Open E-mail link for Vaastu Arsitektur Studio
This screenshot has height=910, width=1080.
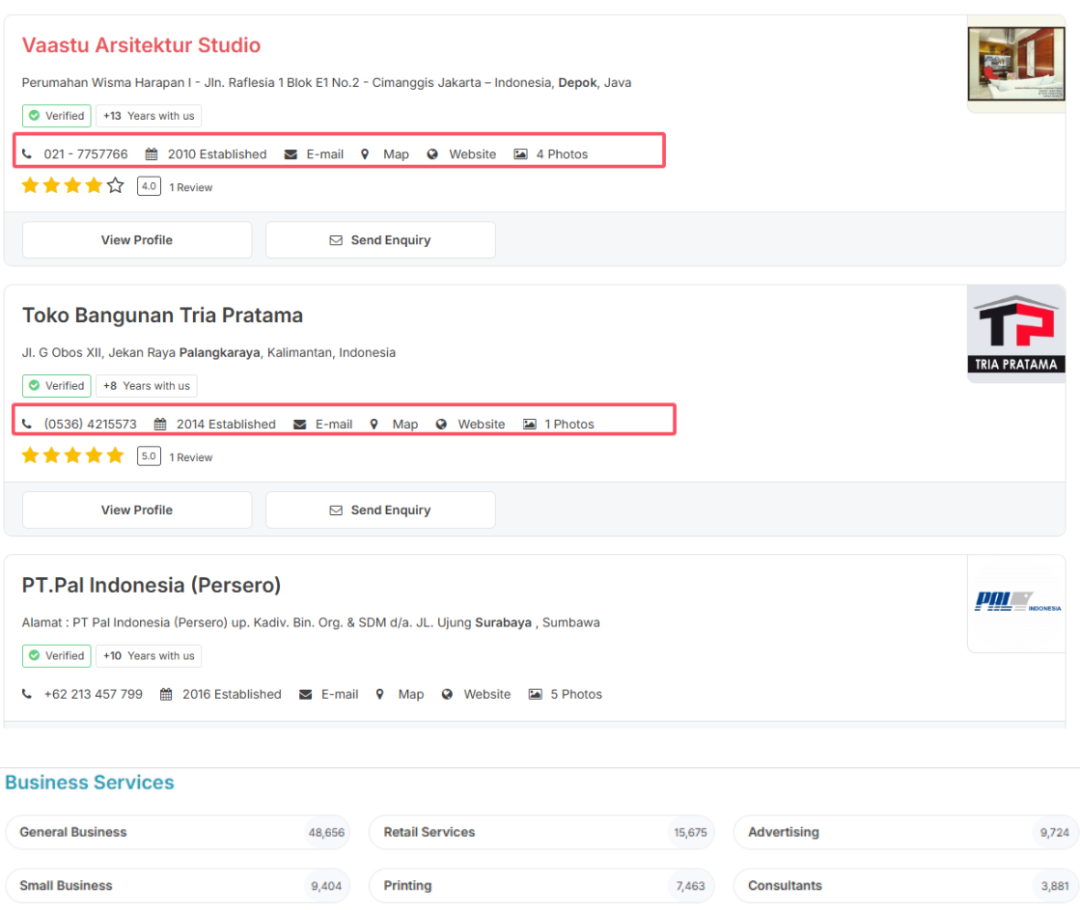point(325,154)
